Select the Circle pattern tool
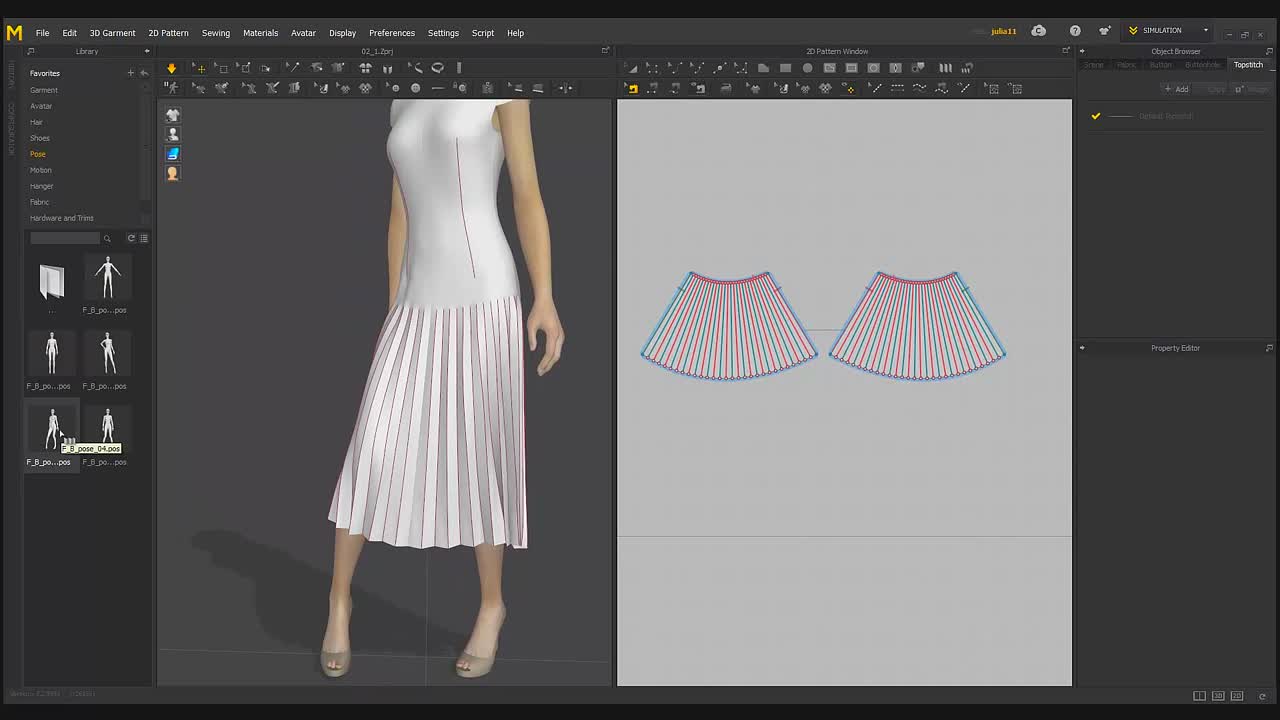This screenshot has width=1280, height=720. pos(807,68)
